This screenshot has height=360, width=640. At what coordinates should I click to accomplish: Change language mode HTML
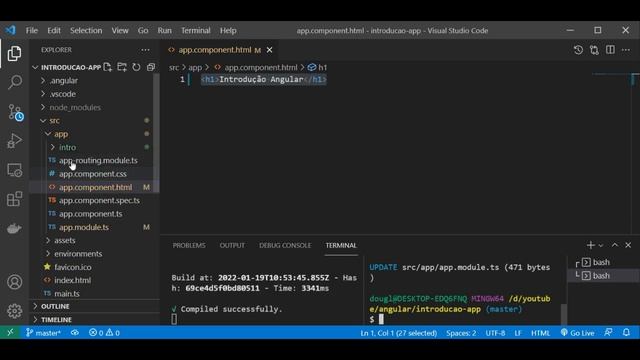(x=540, y=333)
